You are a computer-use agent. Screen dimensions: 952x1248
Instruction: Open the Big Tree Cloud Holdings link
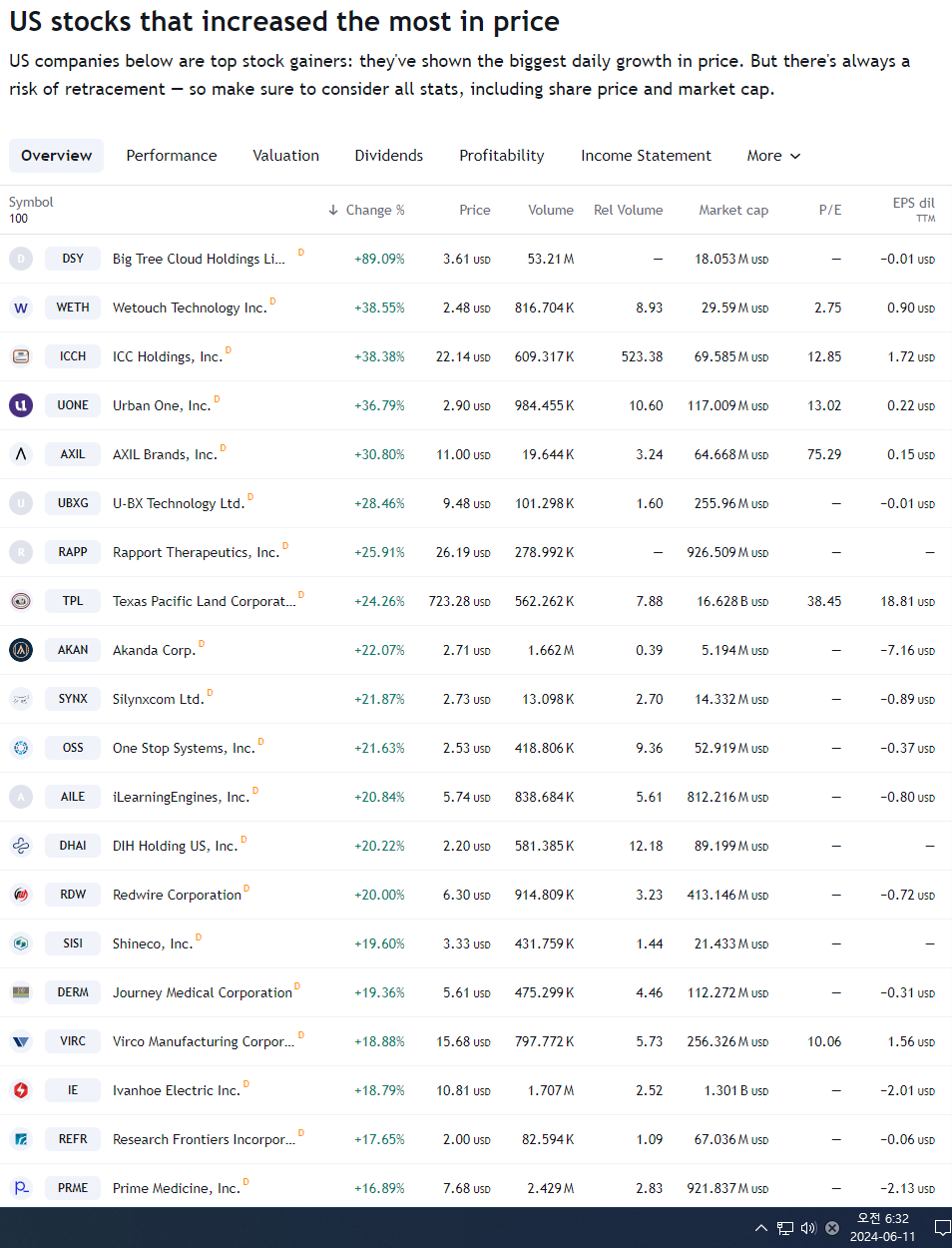(199, 259)
